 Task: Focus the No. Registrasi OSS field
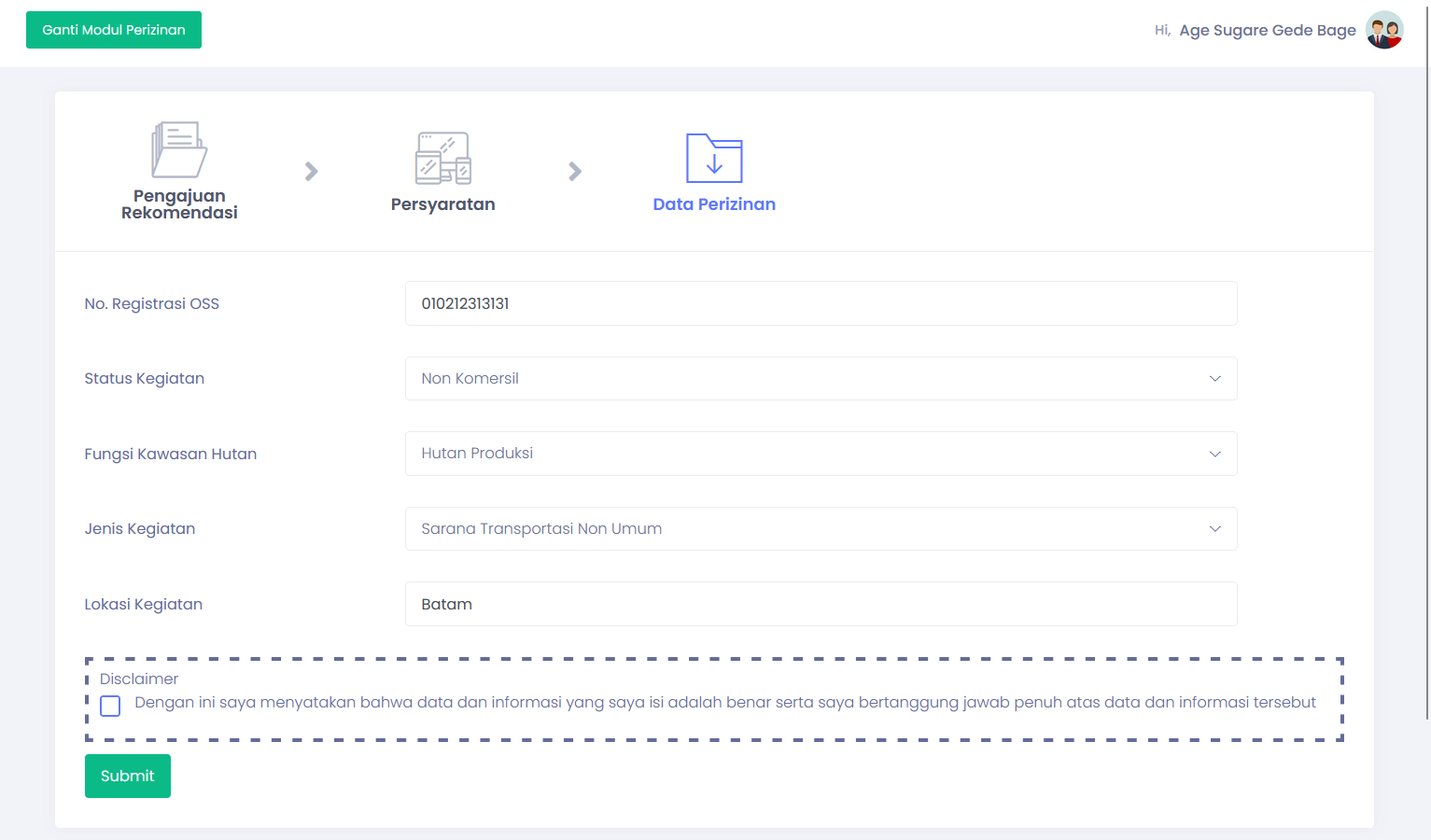tap(821, 303)
